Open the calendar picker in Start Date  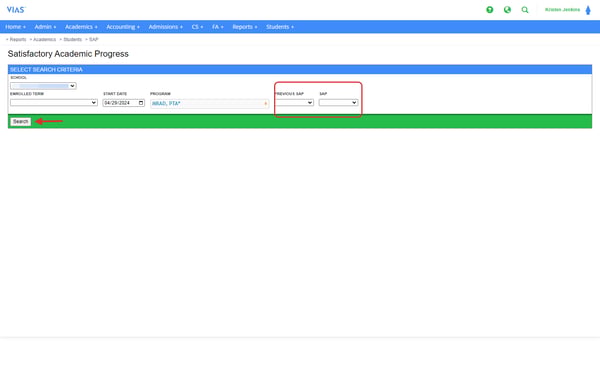coord(141,103)
